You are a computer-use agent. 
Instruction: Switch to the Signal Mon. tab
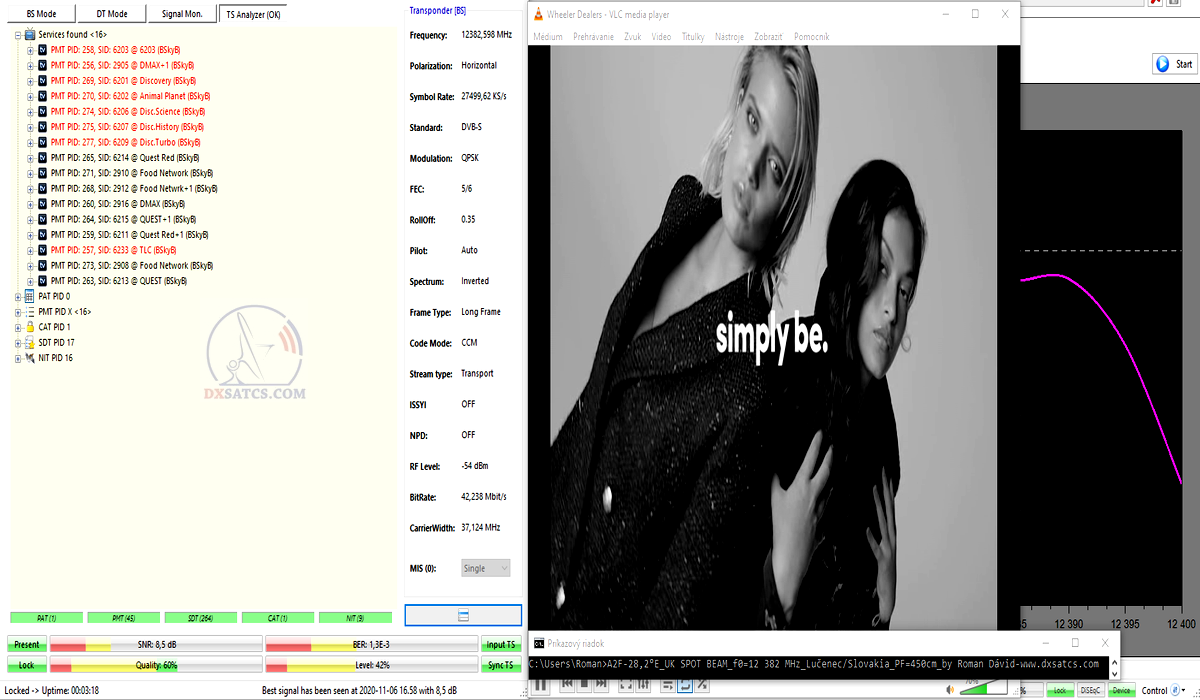[180, 13]
